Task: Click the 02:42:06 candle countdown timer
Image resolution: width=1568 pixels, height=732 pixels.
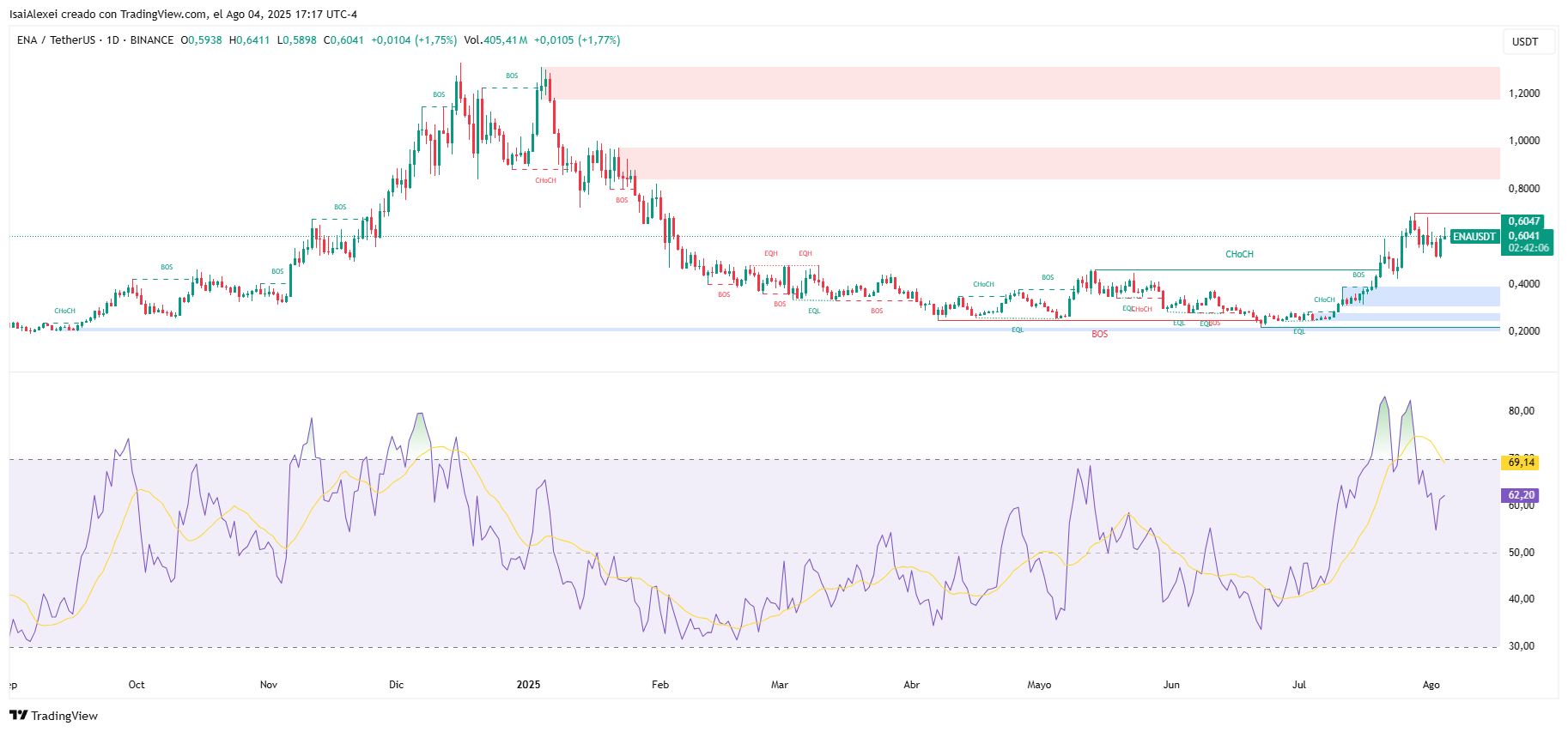Action: (1528, 248)
